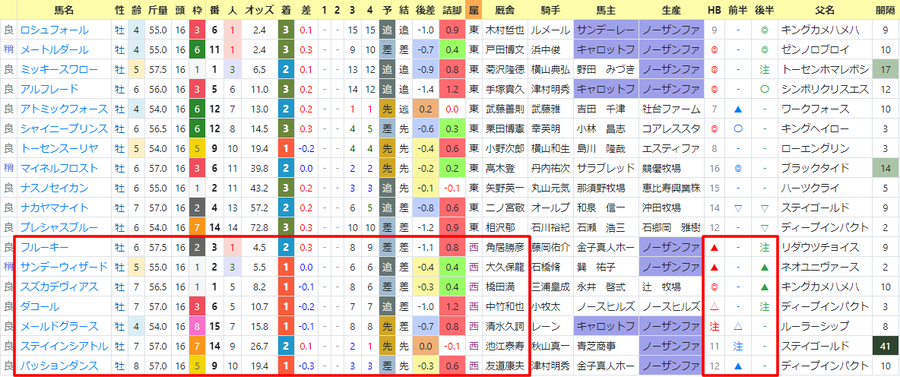The image size is (900, 377).
Task: Click the ミッキースワロー horse name
Action: click(59, 69)
